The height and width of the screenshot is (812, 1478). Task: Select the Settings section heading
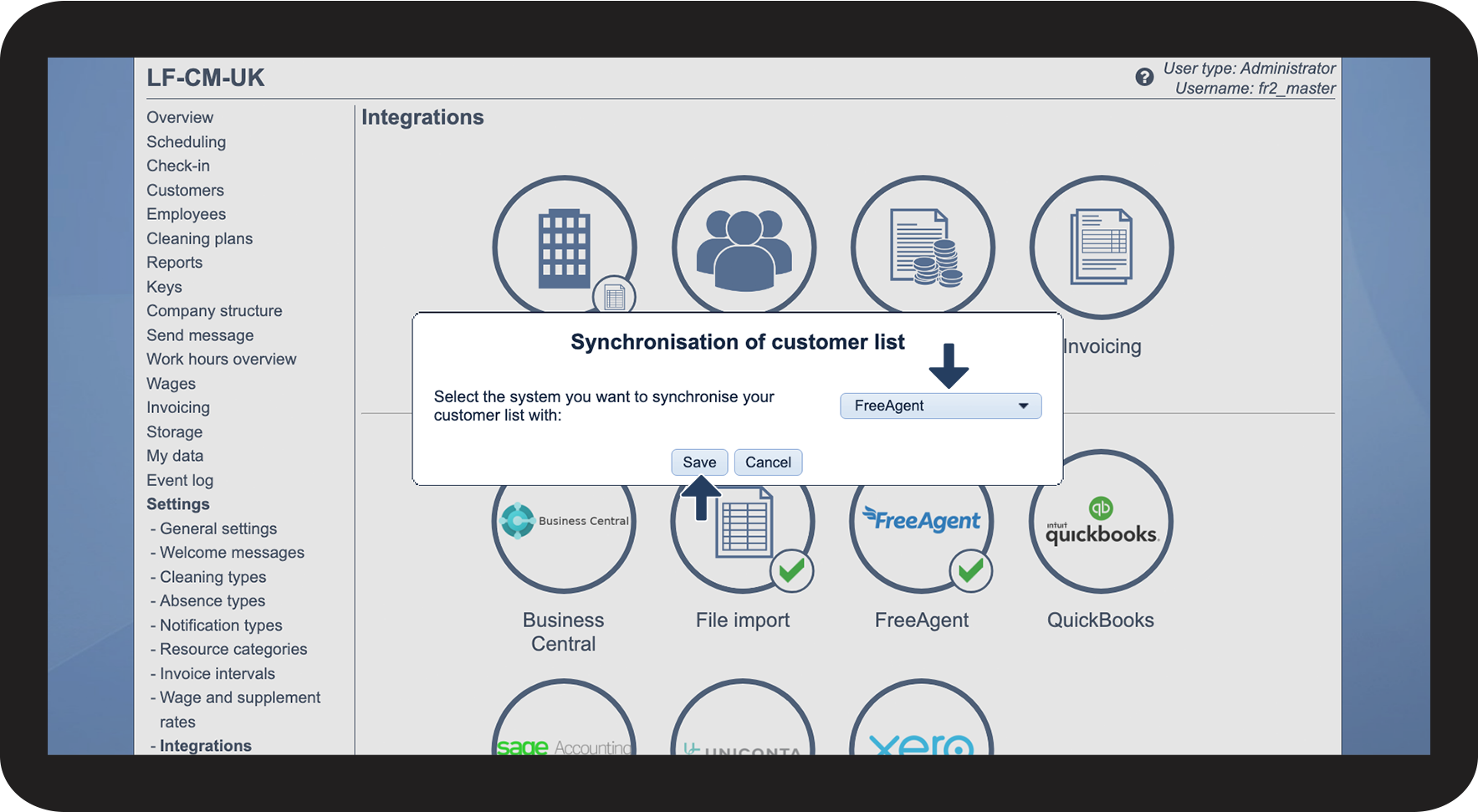point(177,504)
